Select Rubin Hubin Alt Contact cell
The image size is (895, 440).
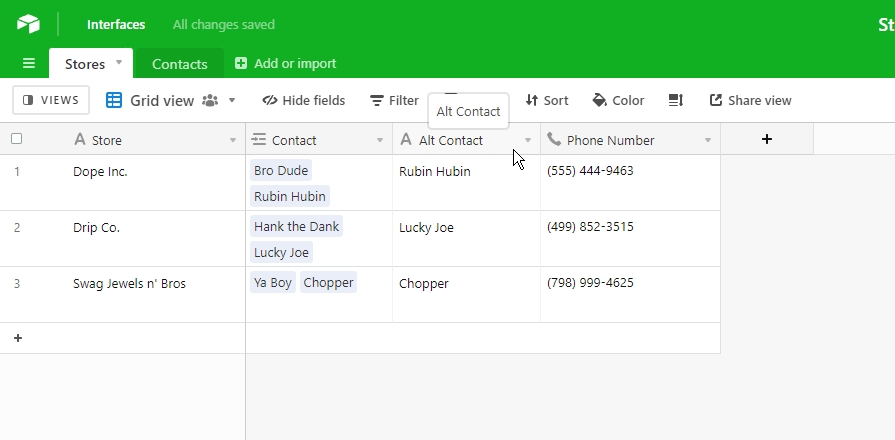point(466,183)
